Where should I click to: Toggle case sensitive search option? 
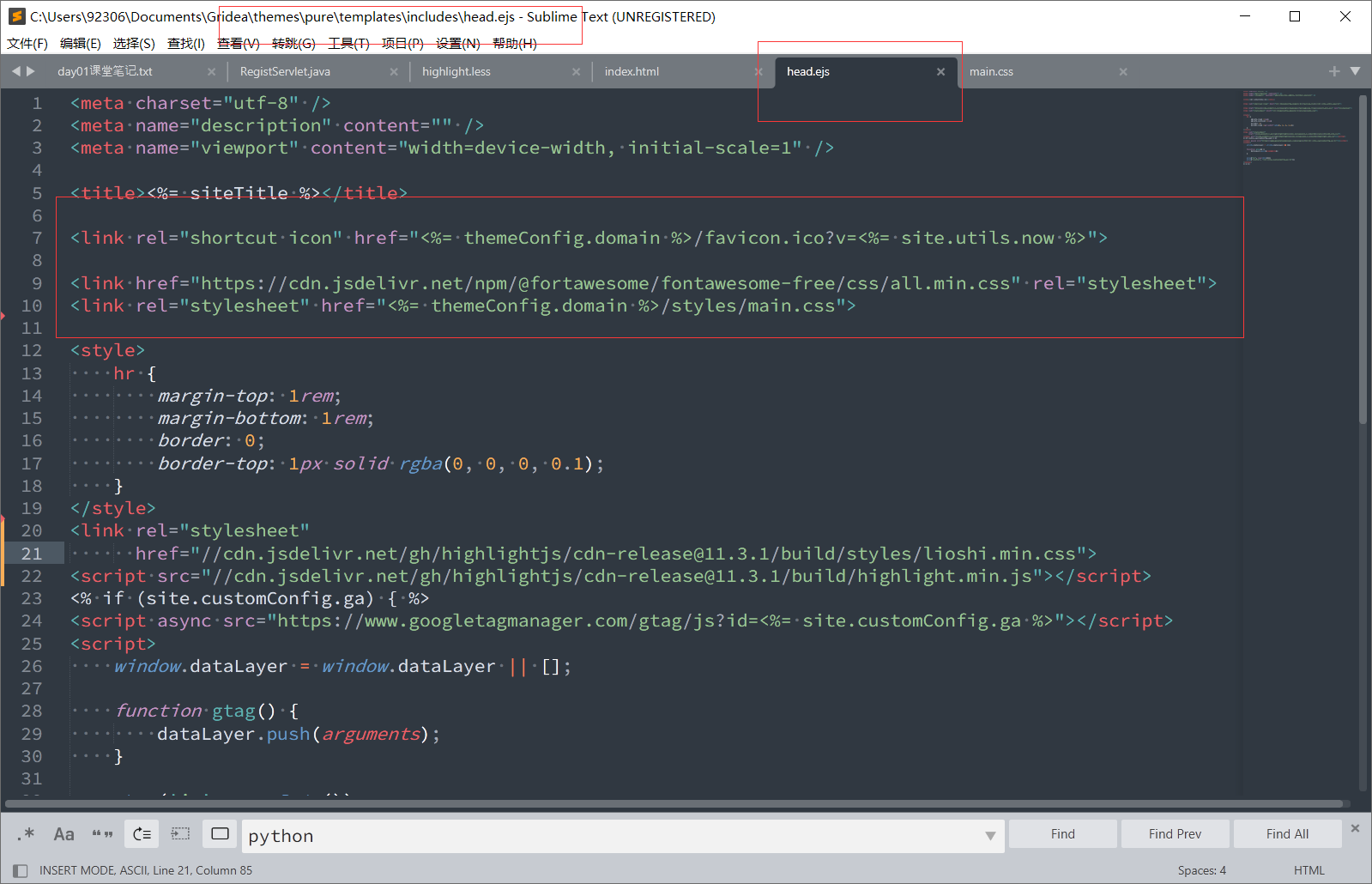64,833
